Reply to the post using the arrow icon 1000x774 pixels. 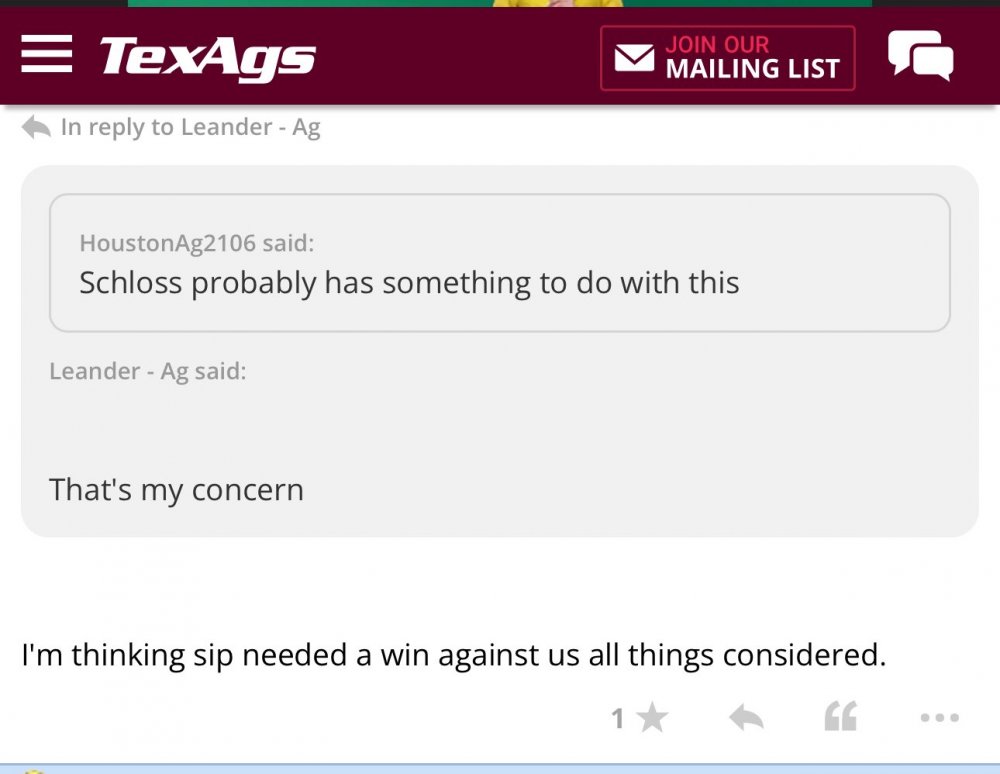click(x=746, y=717)
